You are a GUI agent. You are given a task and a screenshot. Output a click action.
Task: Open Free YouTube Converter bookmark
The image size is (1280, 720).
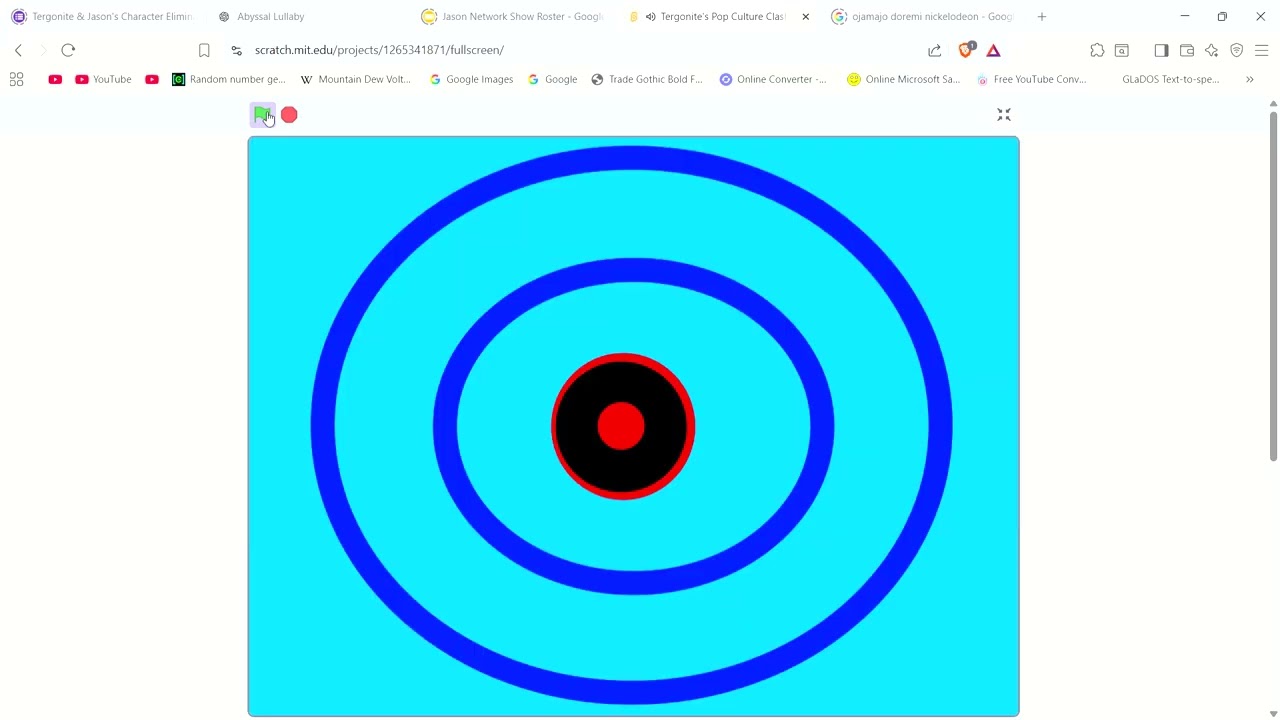click(1031, 79)
